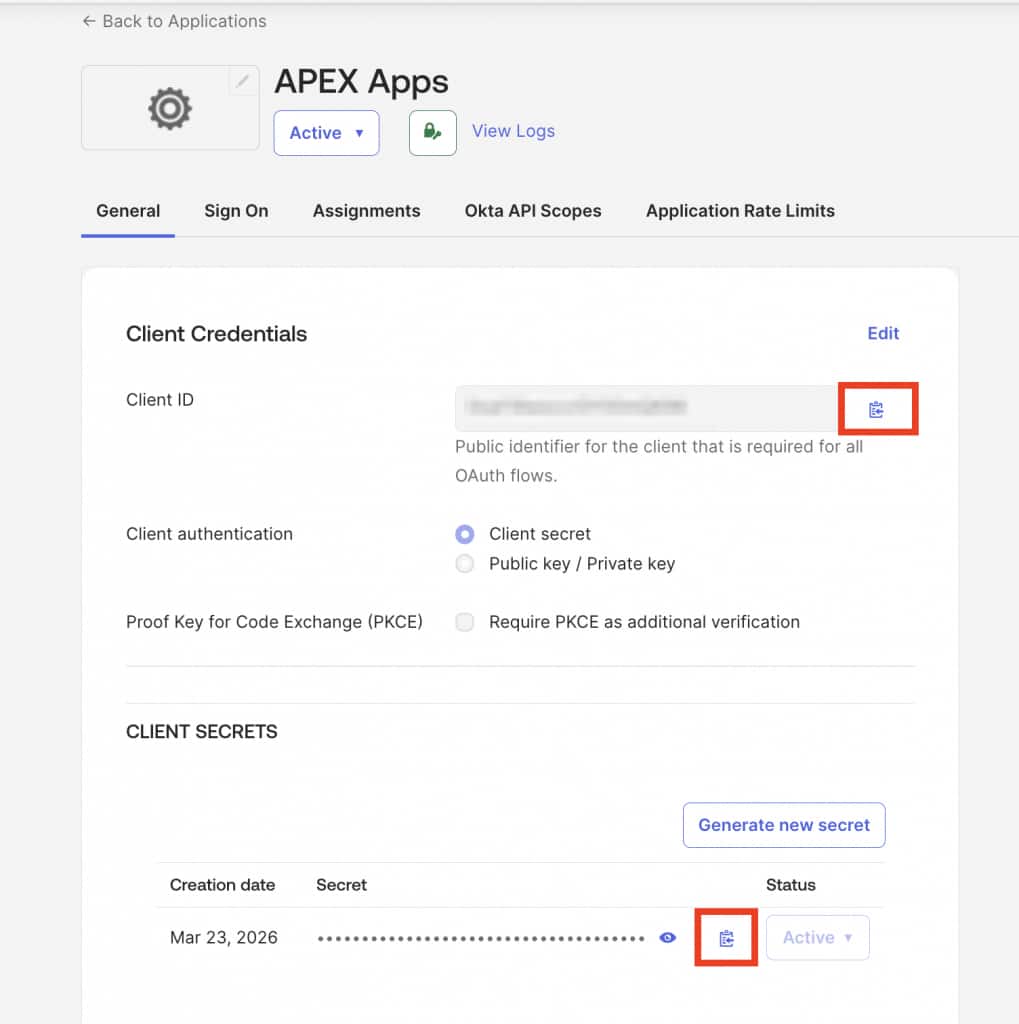Image resolution: width=1019 pixels, height=1024 pixels.
Task: Copy the client secret to clipboard
Action: [725, 937]
